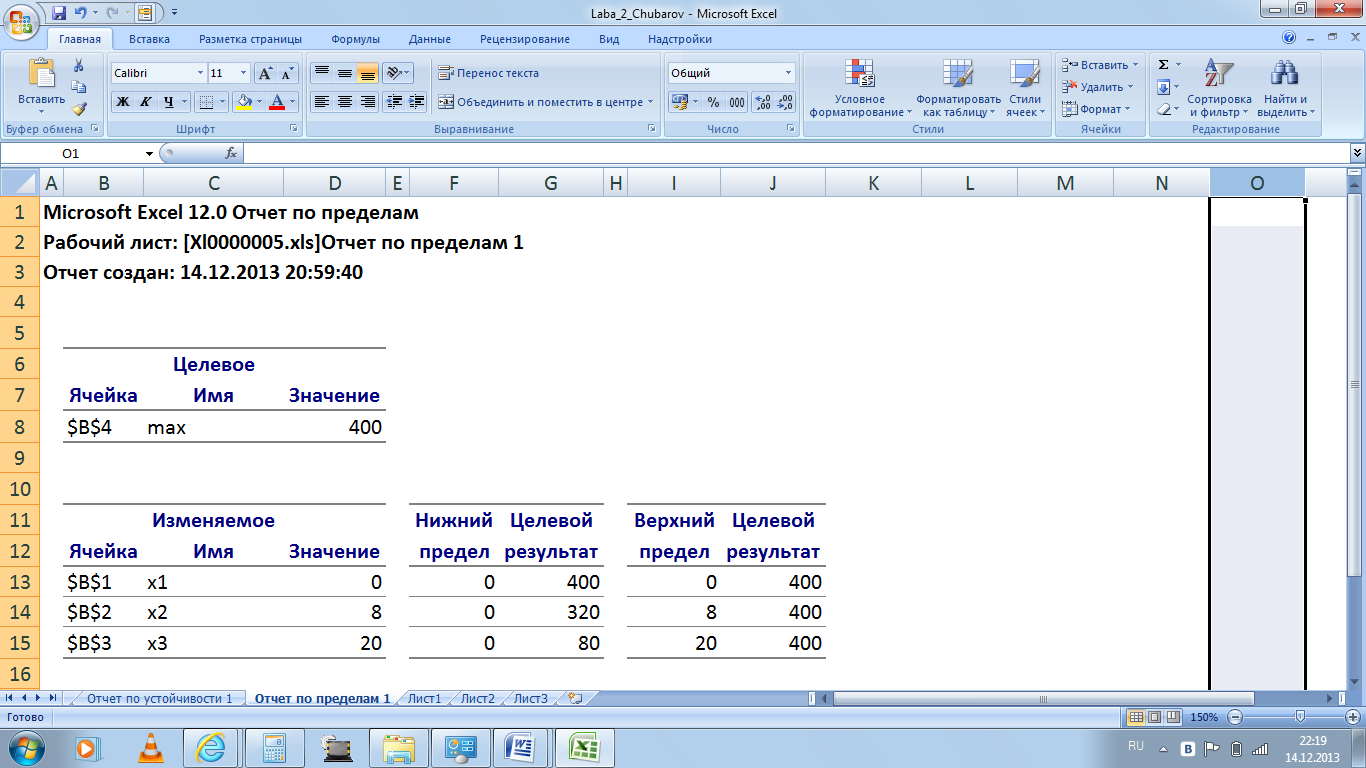Enable Перенос текста wrap text
Viewport: 1366px width, 768px height.
pos(489,73)
